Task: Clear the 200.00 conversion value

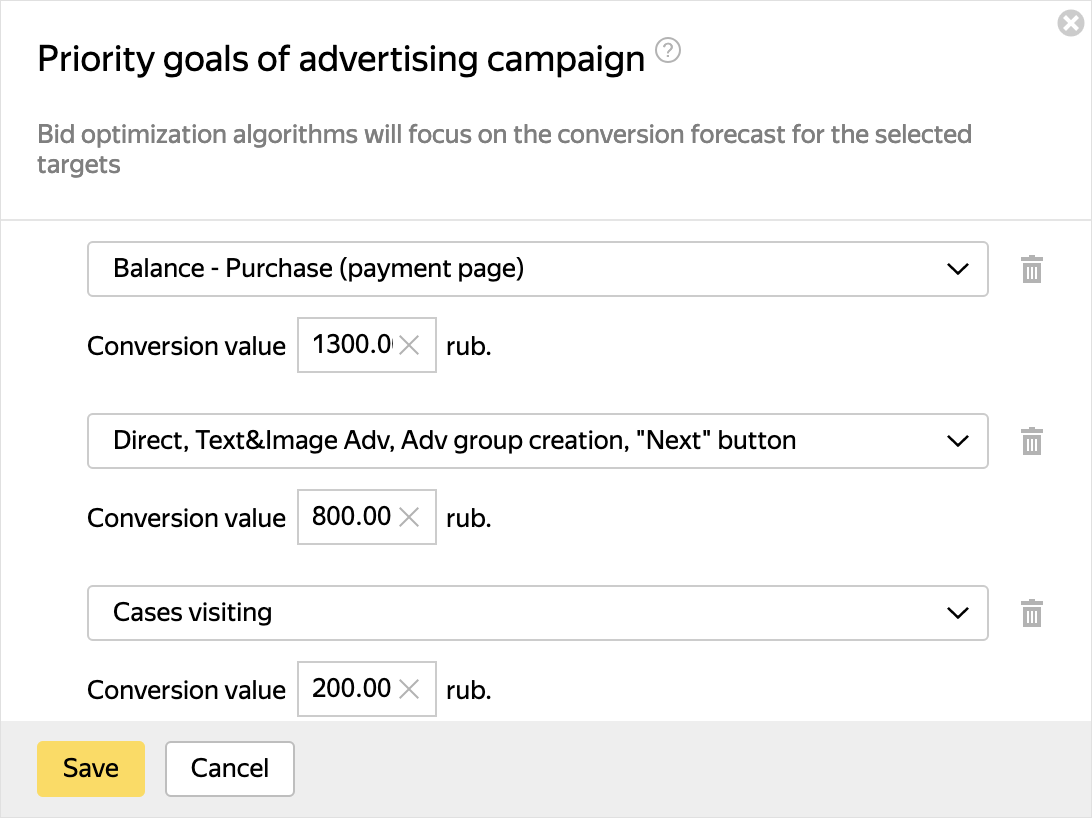Action: pyautogui.click(x=409, y=690)
